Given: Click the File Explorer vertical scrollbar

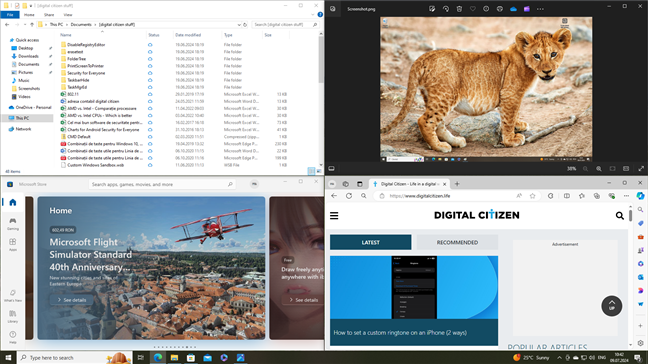Looking at the screenshot, I should [321, 100].
